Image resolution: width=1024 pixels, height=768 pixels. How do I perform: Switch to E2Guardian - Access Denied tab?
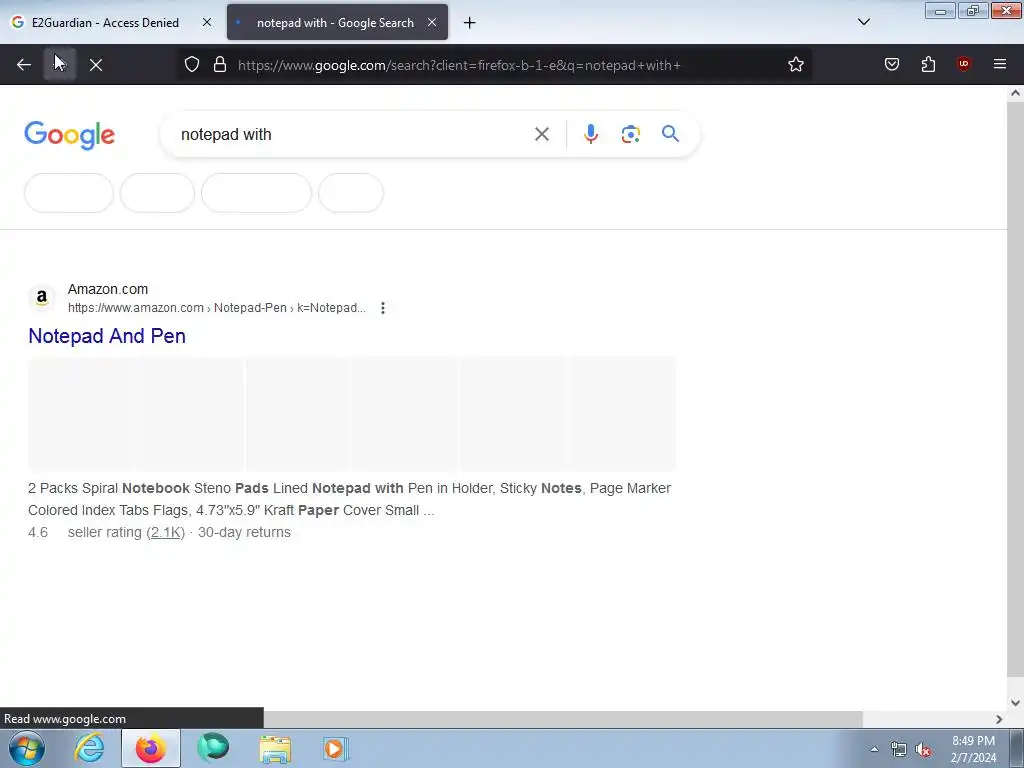[x=105, y=22]
